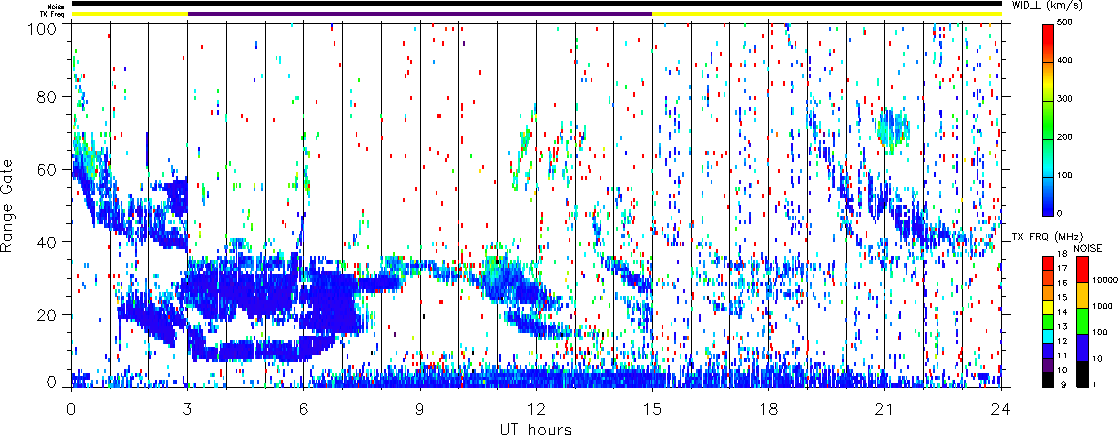Pick the purple 10–11 MHz TX FRQ swatch
Viewport: 1118px width, 435px height.
[1048, 366]
